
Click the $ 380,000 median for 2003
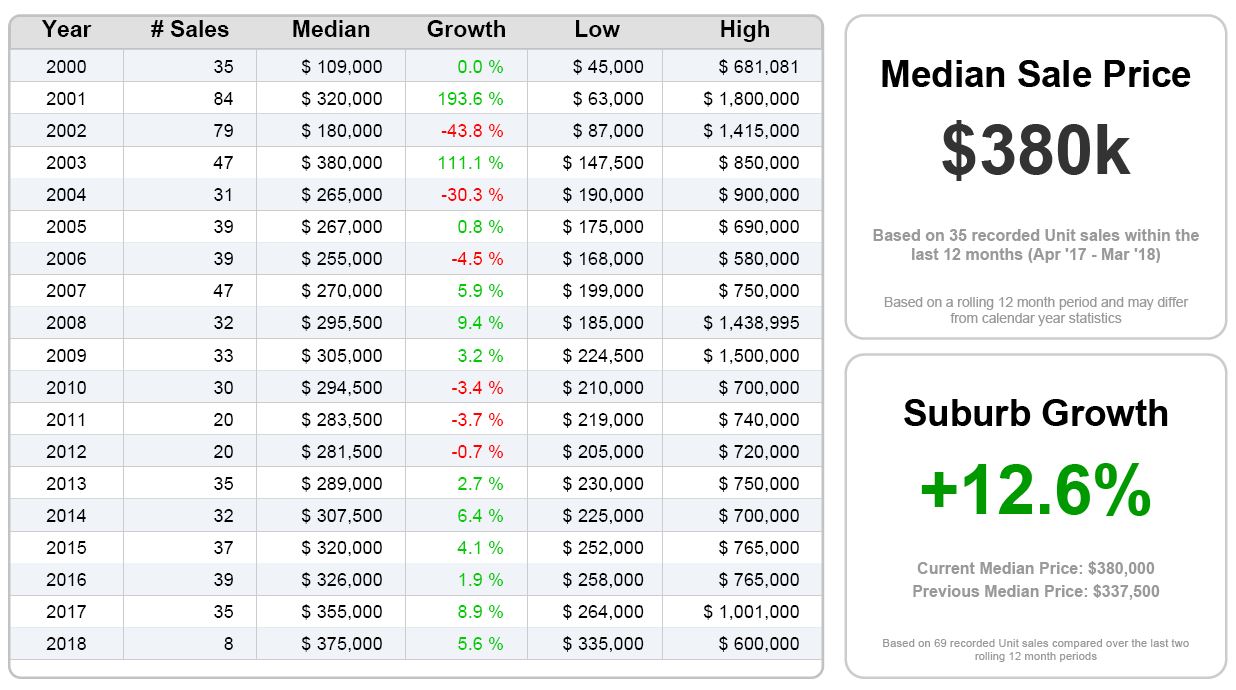point(341,163)
